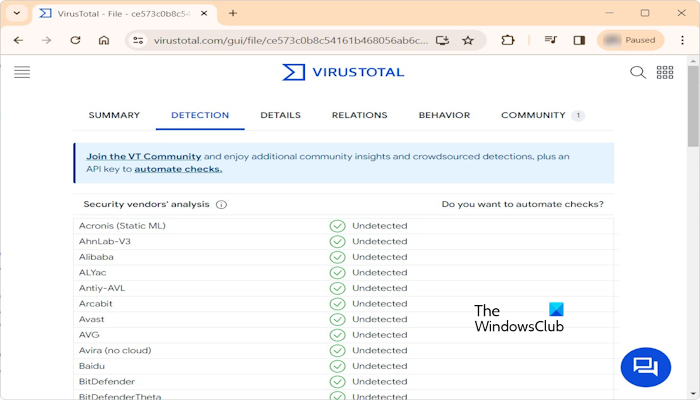Image resolution: width=700 pixels, height=400 pixels.
Task: Click Do you want to automate checks?
Action: (522, 204)
